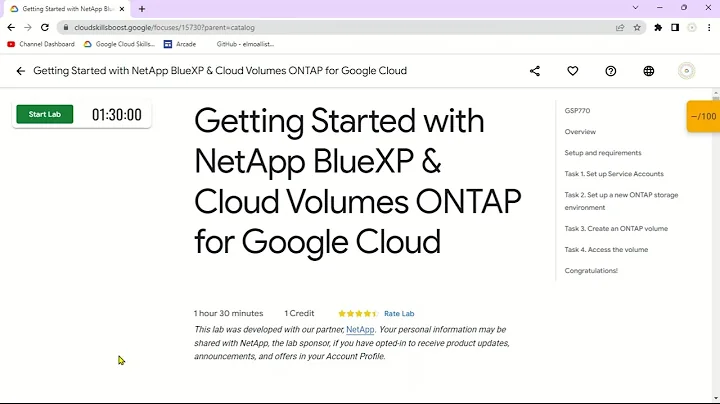The image size is (720, 404).
Task: Click the page vertical scrollbar
Action: [x=716, y=246]
